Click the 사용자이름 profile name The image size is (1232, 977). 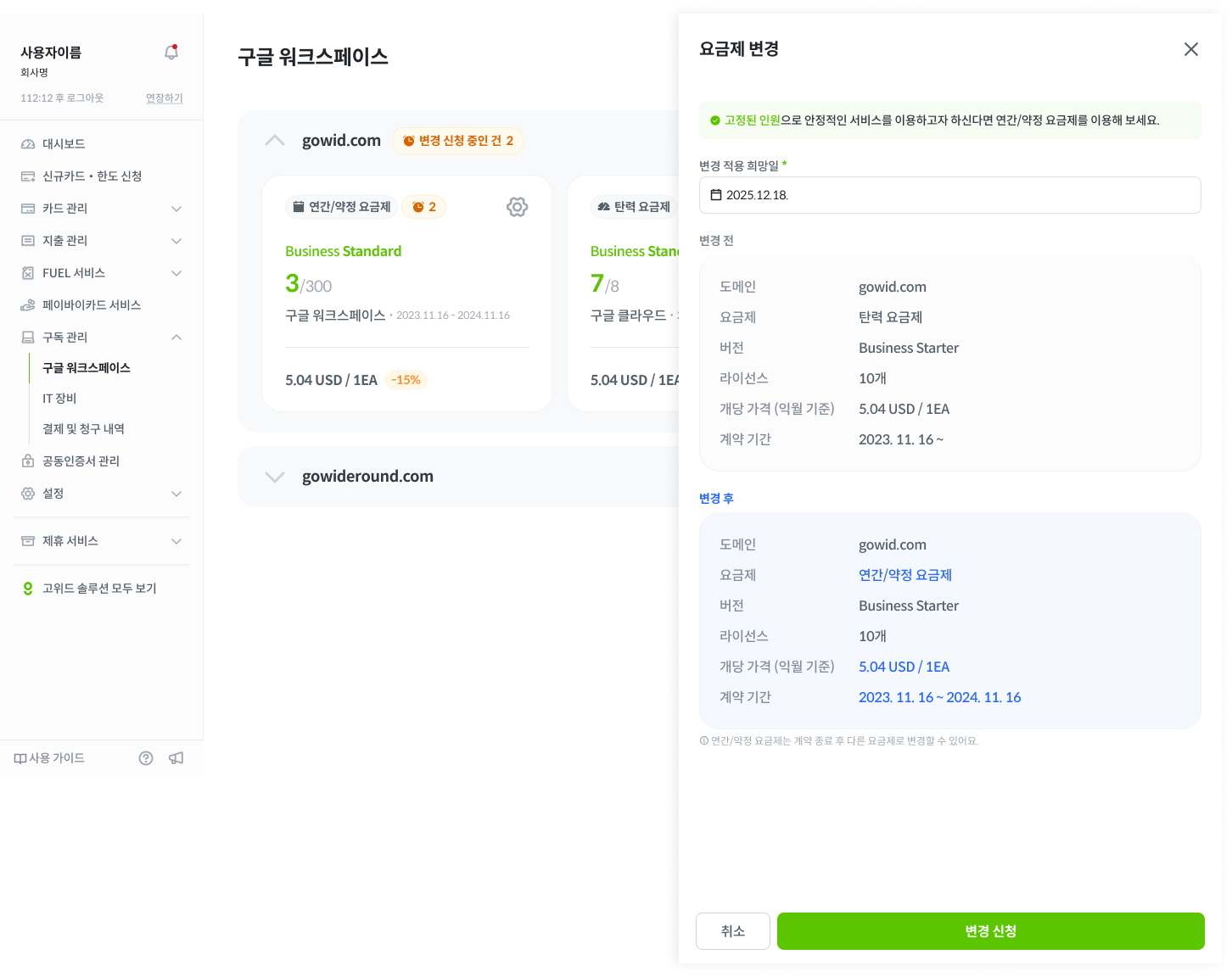(51, 53)
